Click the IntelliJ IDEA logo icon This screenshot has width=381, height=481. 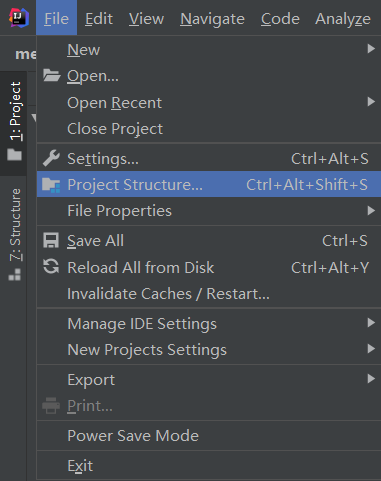click(x=19, y=18)
